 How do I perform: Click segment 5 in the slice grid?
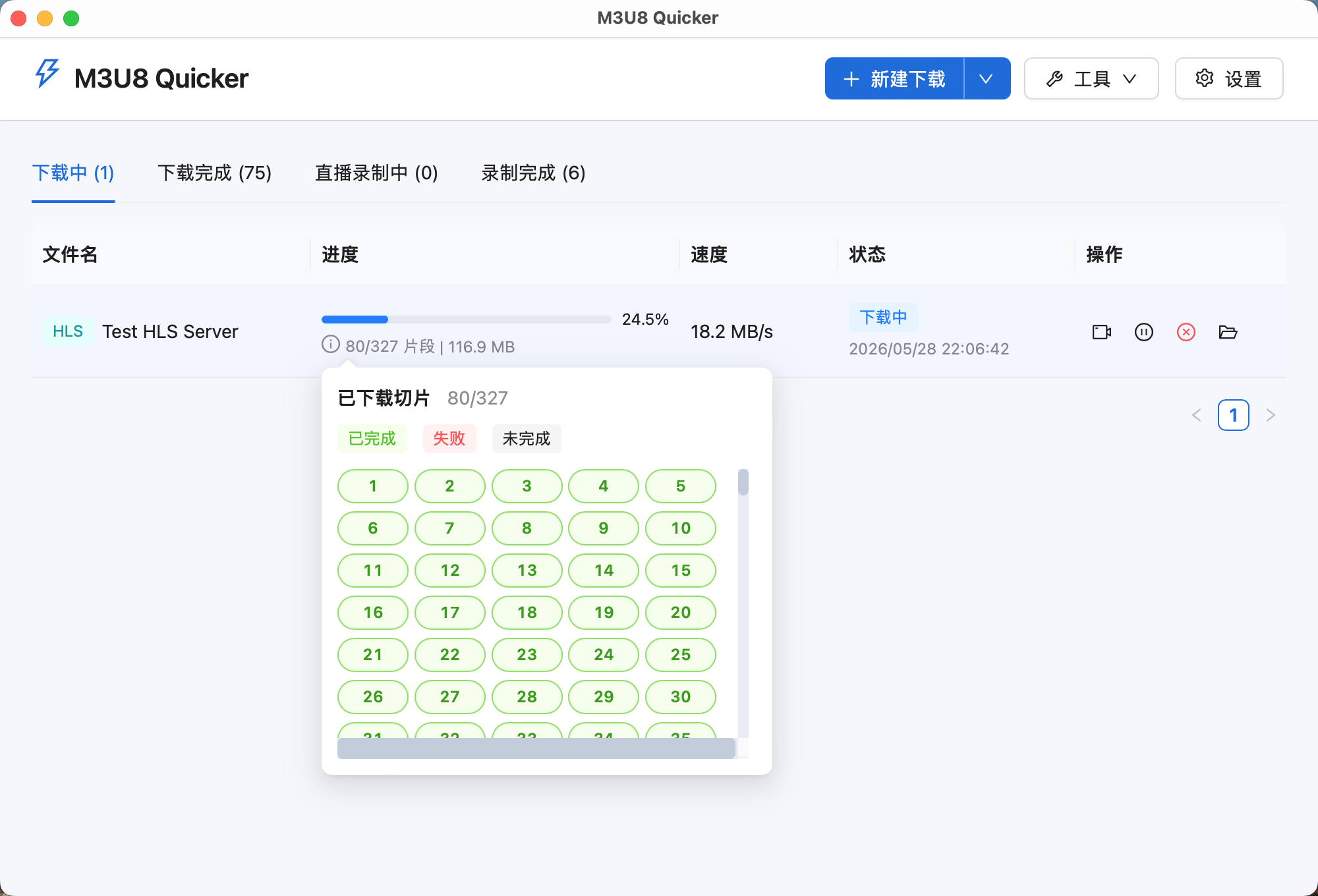[x=681, y=486]
